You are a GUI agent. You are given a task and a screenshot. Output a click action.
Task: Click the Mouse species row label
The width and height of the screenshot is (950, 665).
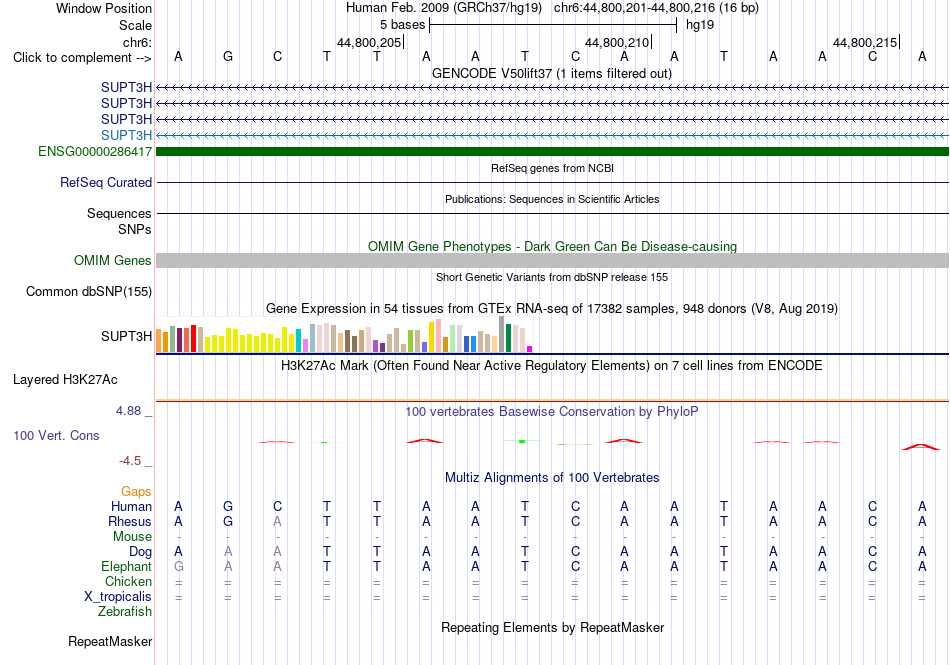(132, 537)
